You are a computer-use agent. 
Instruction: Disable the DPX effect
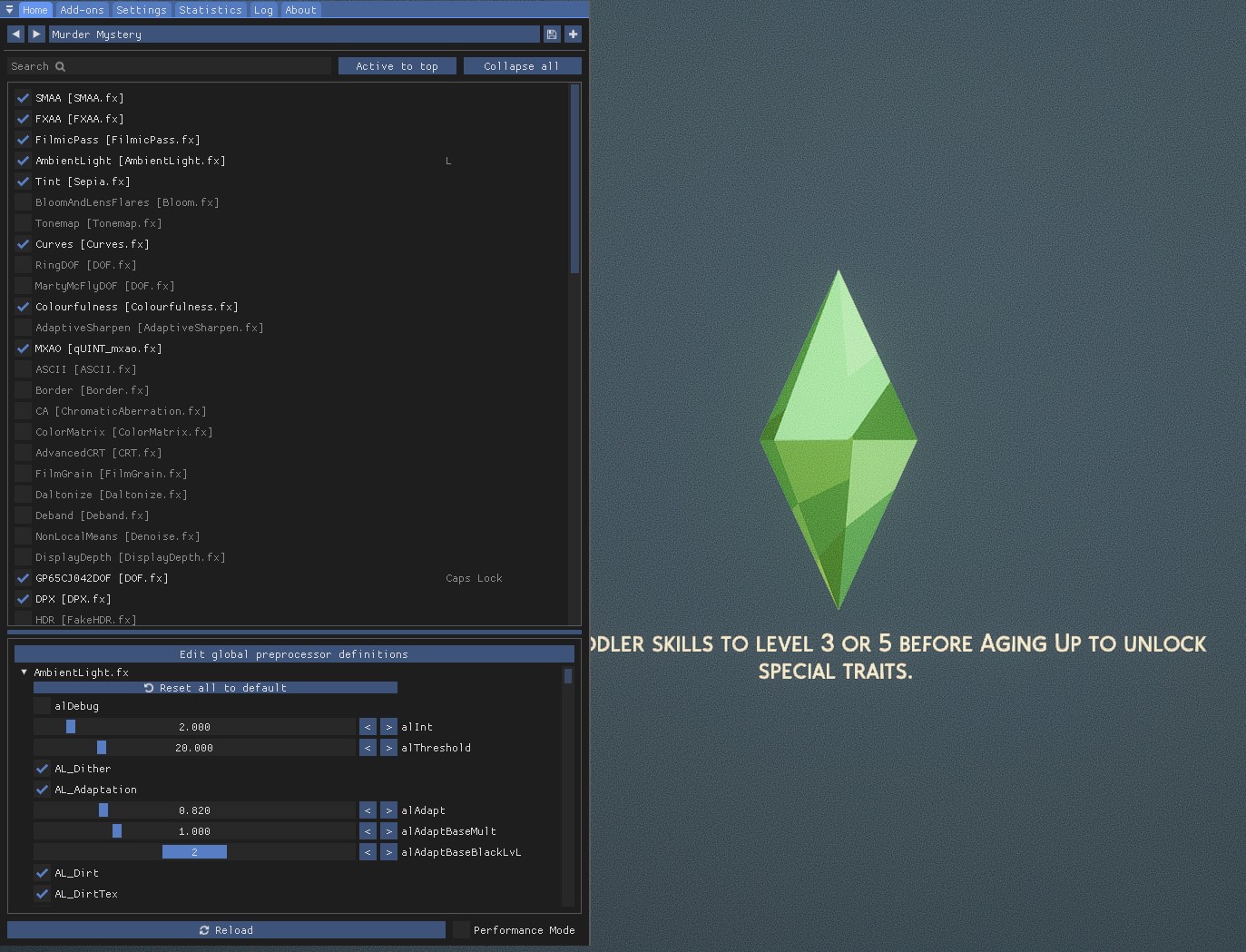(x=23, y=599)
